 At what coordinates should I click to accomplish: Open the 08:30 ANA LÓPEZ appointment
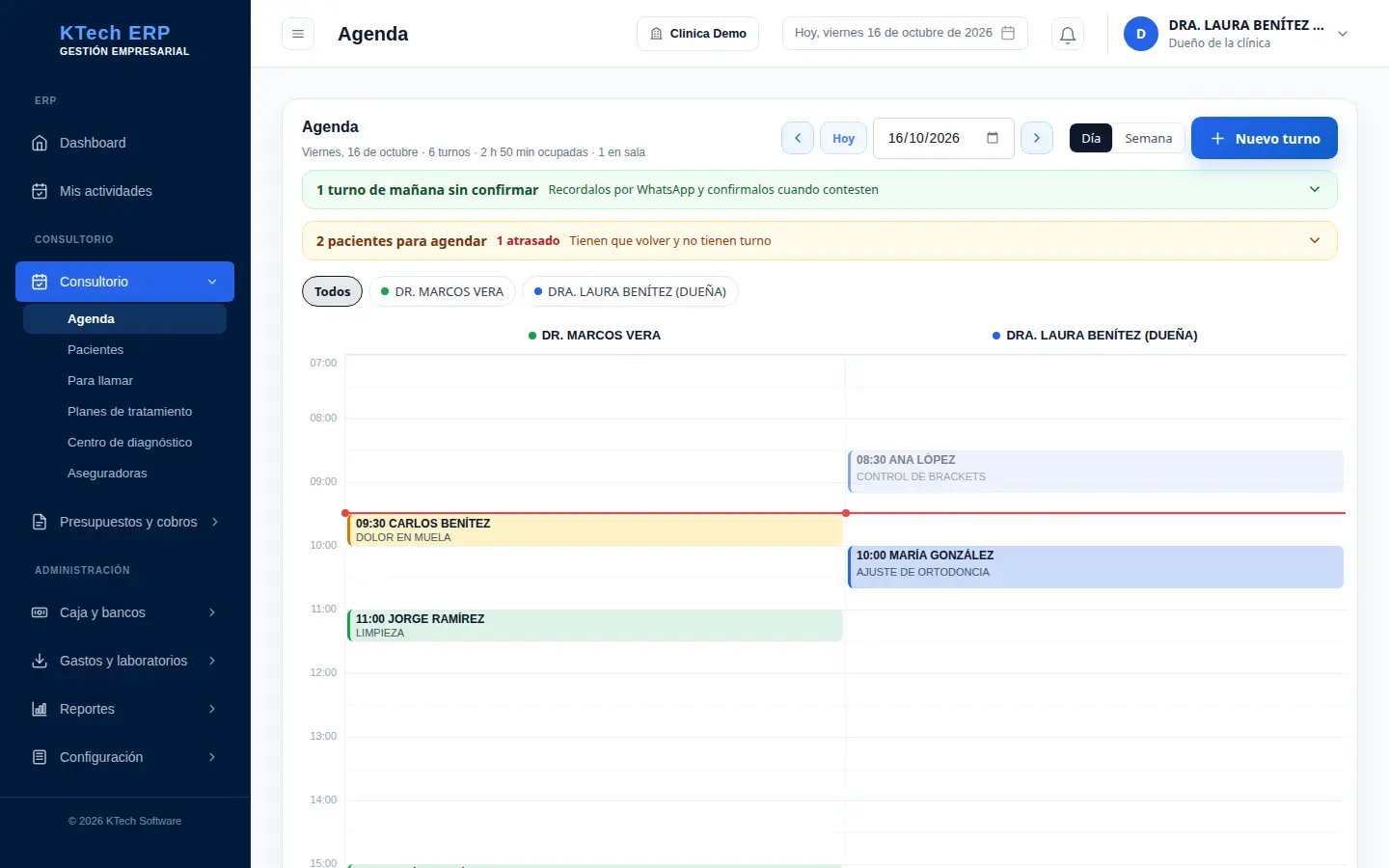click(x=1096, y=472)
